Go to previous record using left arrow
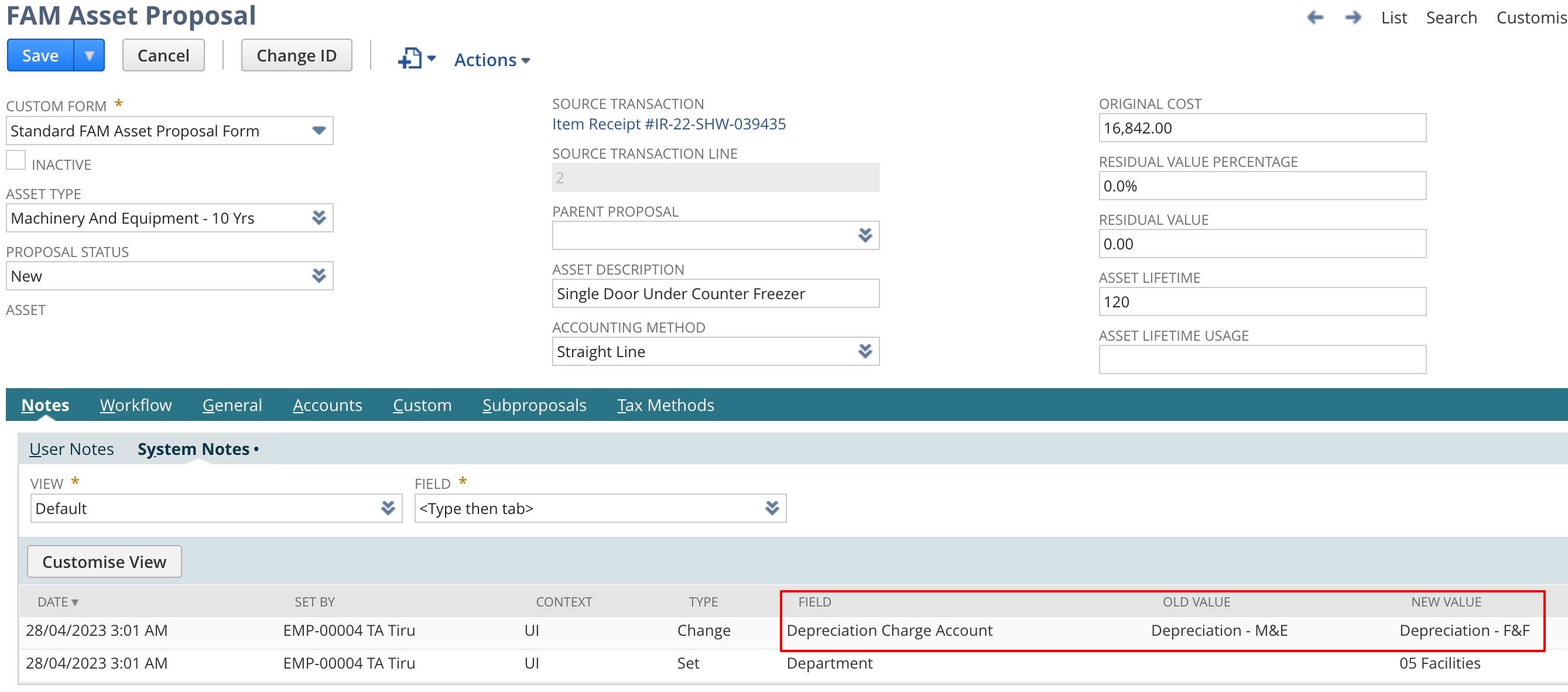Image resolution: width=1568 pixels, height=692 pixels. (x=1315, y=18)
